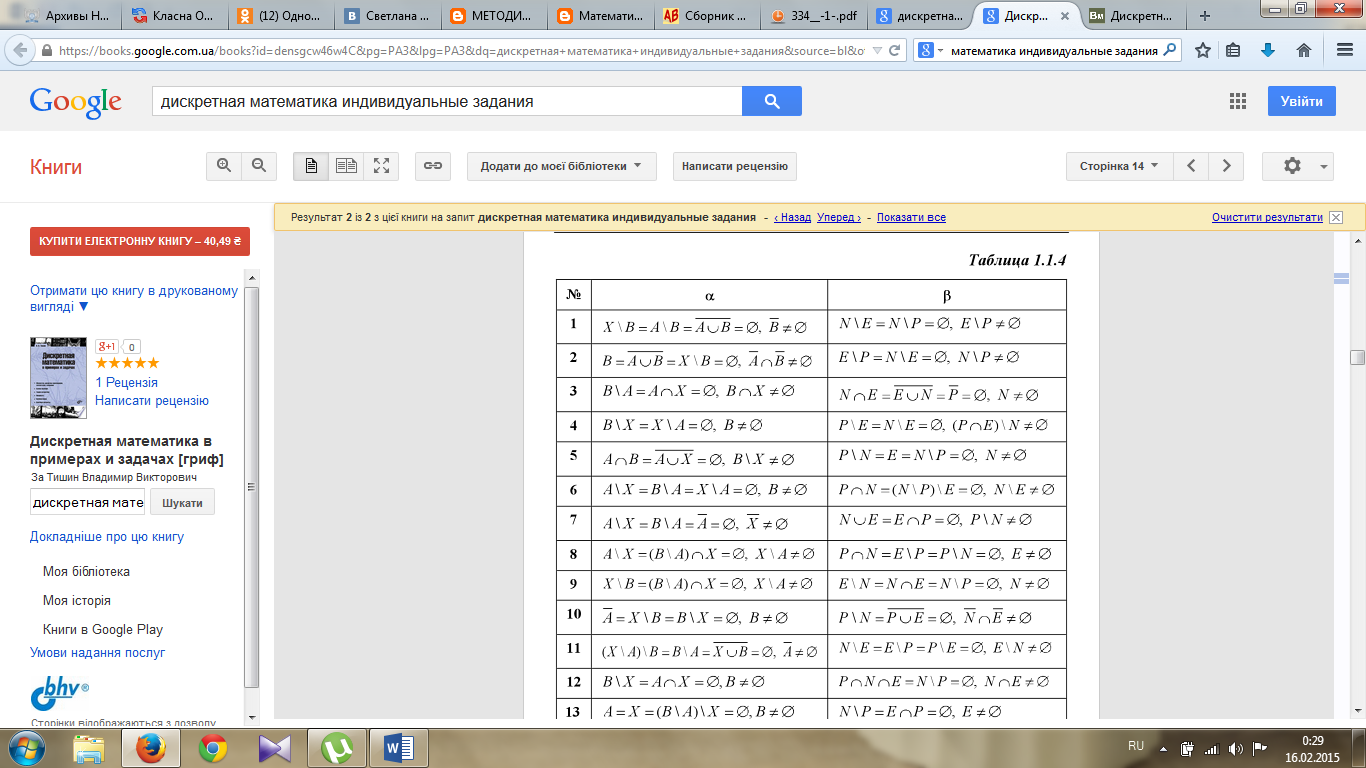Open 'Умови надання послуг' link
Viewport: 1366px width, 768px height.
(x=98, y=652)
